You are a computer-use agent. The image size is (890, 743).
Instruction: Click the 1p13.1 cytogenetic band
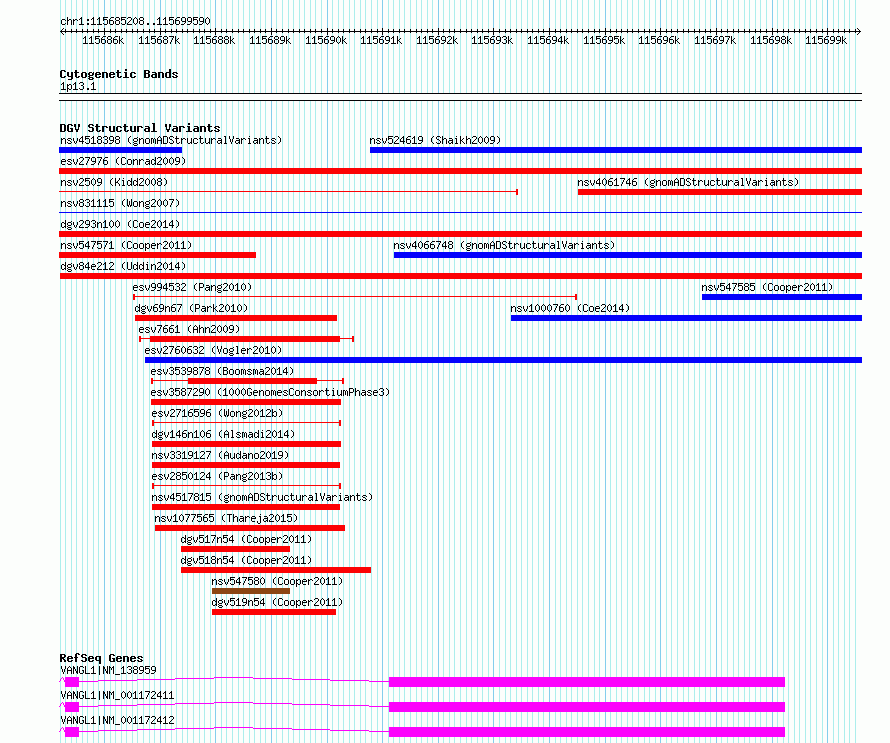tap(460, 97)
